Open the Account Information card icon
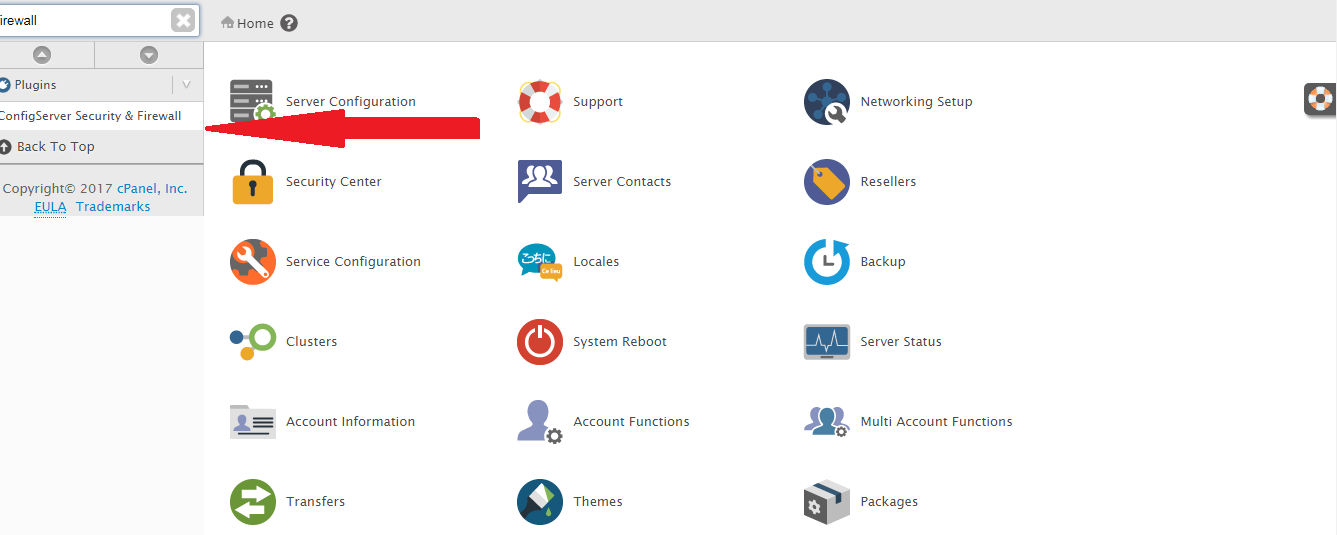Image resolution: width=1337 pixels, height=535 pixels. coord(252,422)
